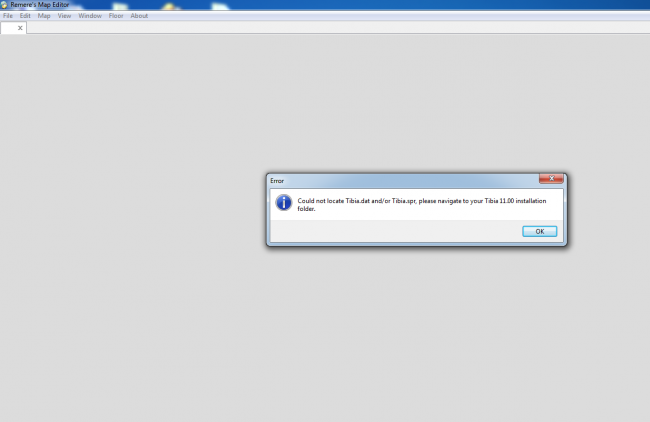This screenshot has height=422, width=650.
Task: Open the About menu
Action: pyautogui.click(x=139, y=16)
